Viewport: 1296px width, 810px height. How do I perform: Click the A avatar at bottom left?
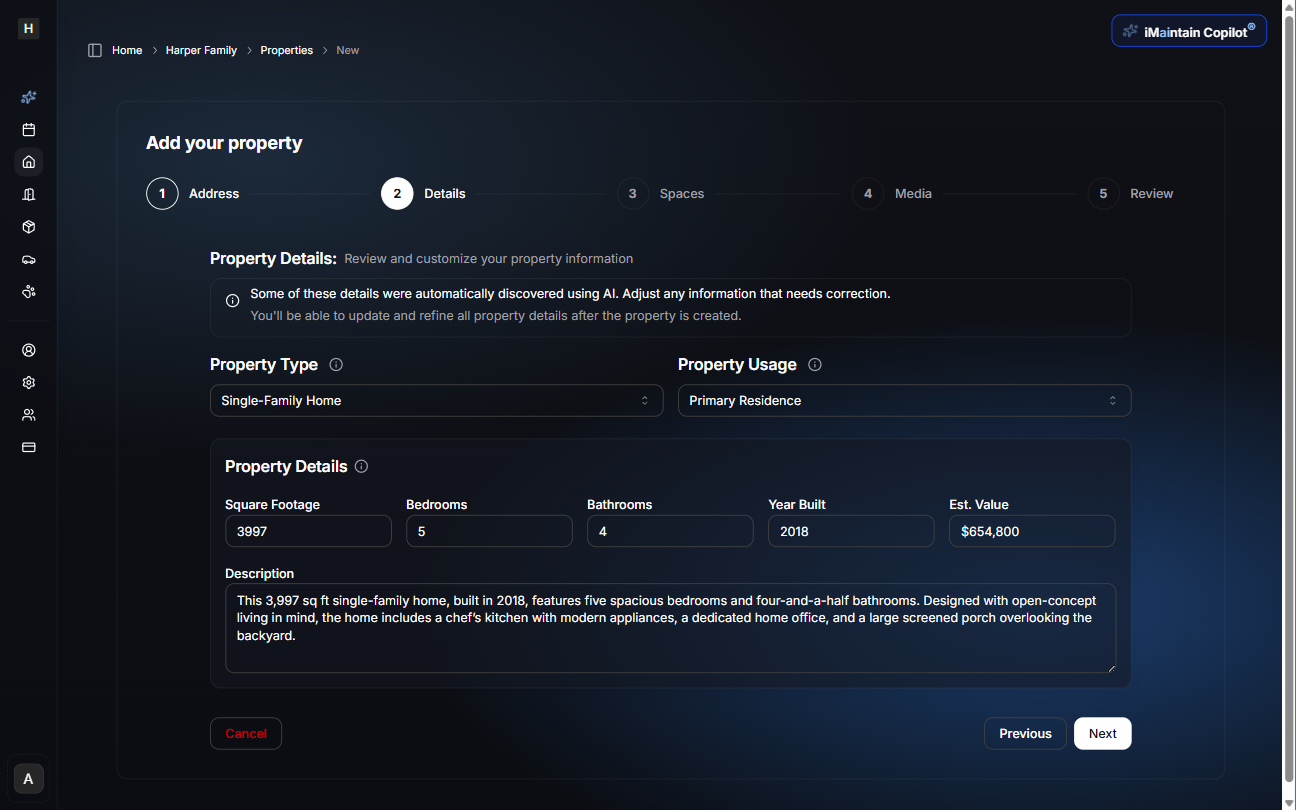(27, 778)
